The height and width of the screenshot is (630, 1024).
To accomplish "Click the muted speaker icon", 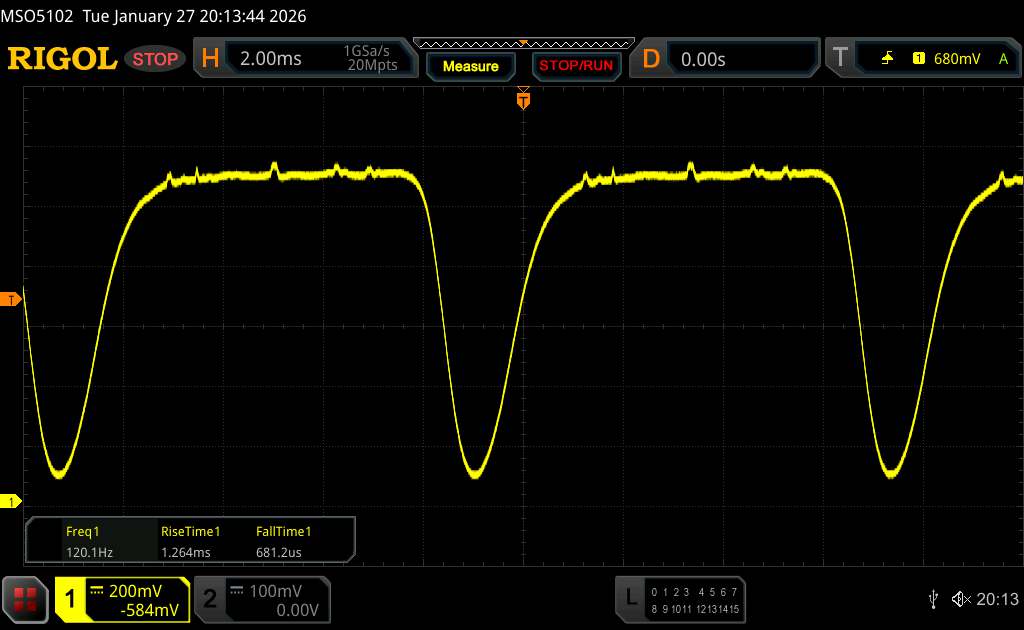I will tap(961, 599).
